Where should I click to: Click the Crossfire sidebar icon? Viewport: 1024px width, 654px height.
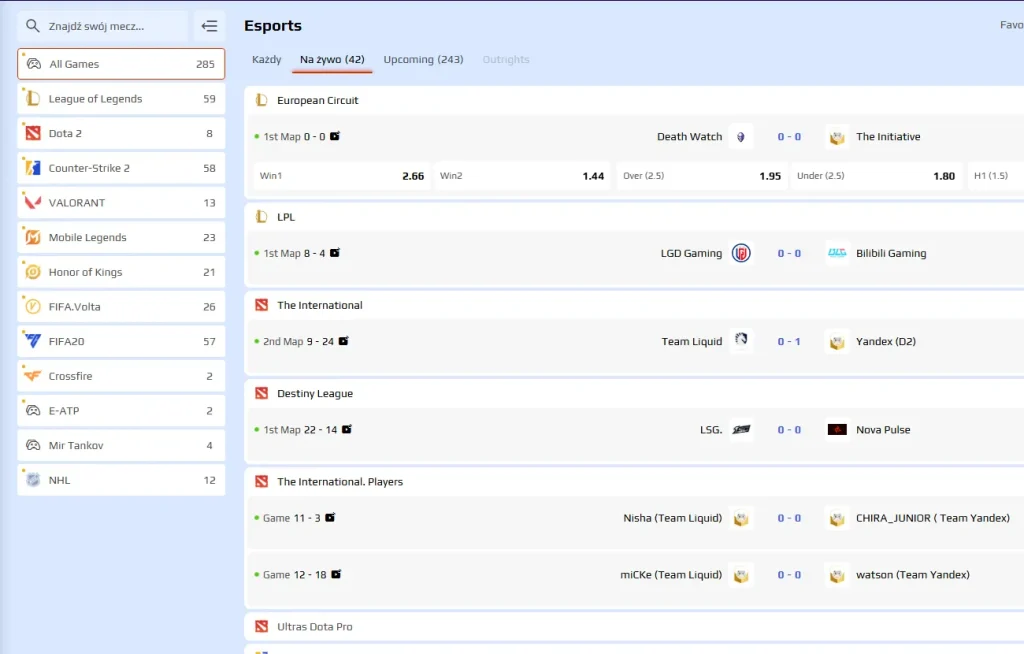click(x=33, y=376)
